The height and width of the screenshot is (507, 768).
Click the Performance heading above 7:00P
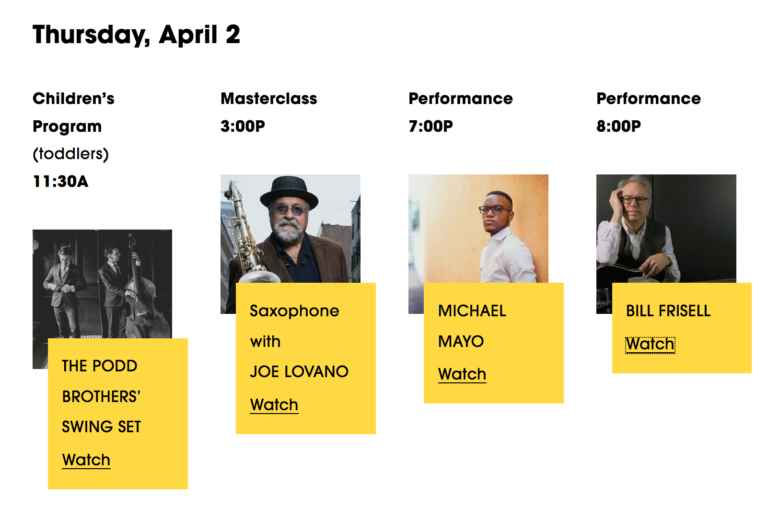tap(460, 98)
